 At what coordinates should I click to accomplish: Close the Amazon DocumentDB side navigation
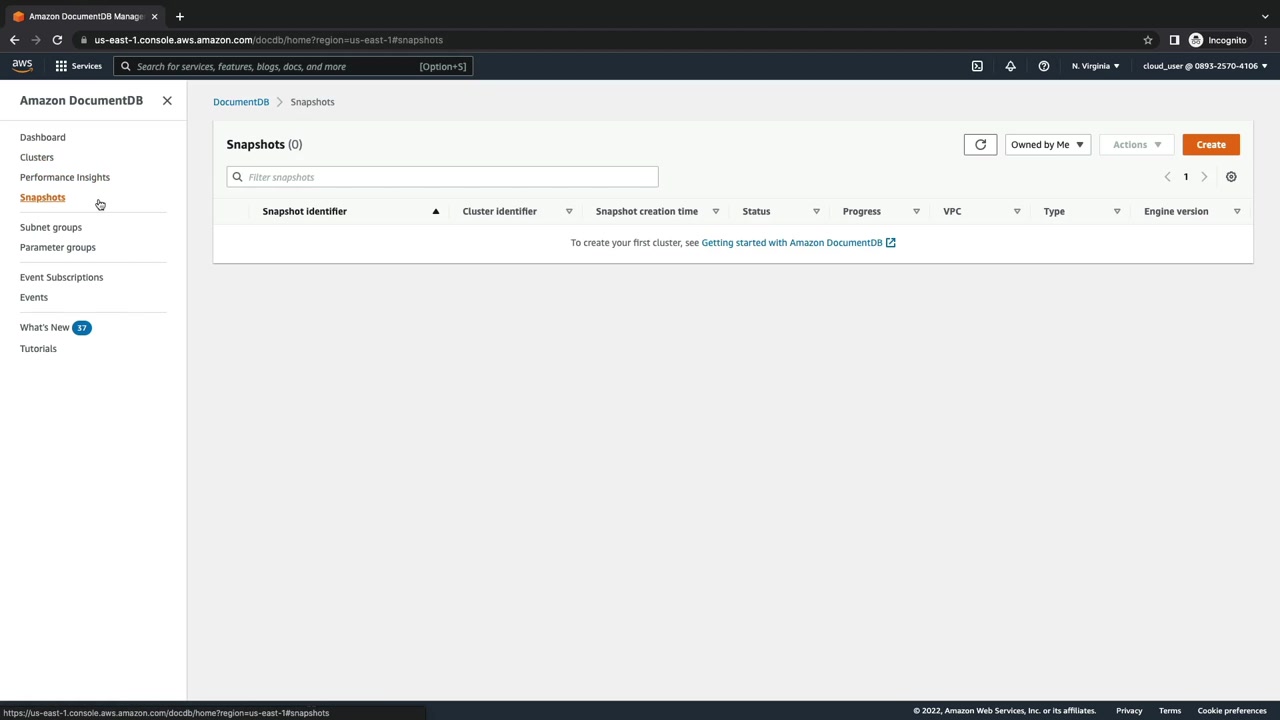coord(167,101)
